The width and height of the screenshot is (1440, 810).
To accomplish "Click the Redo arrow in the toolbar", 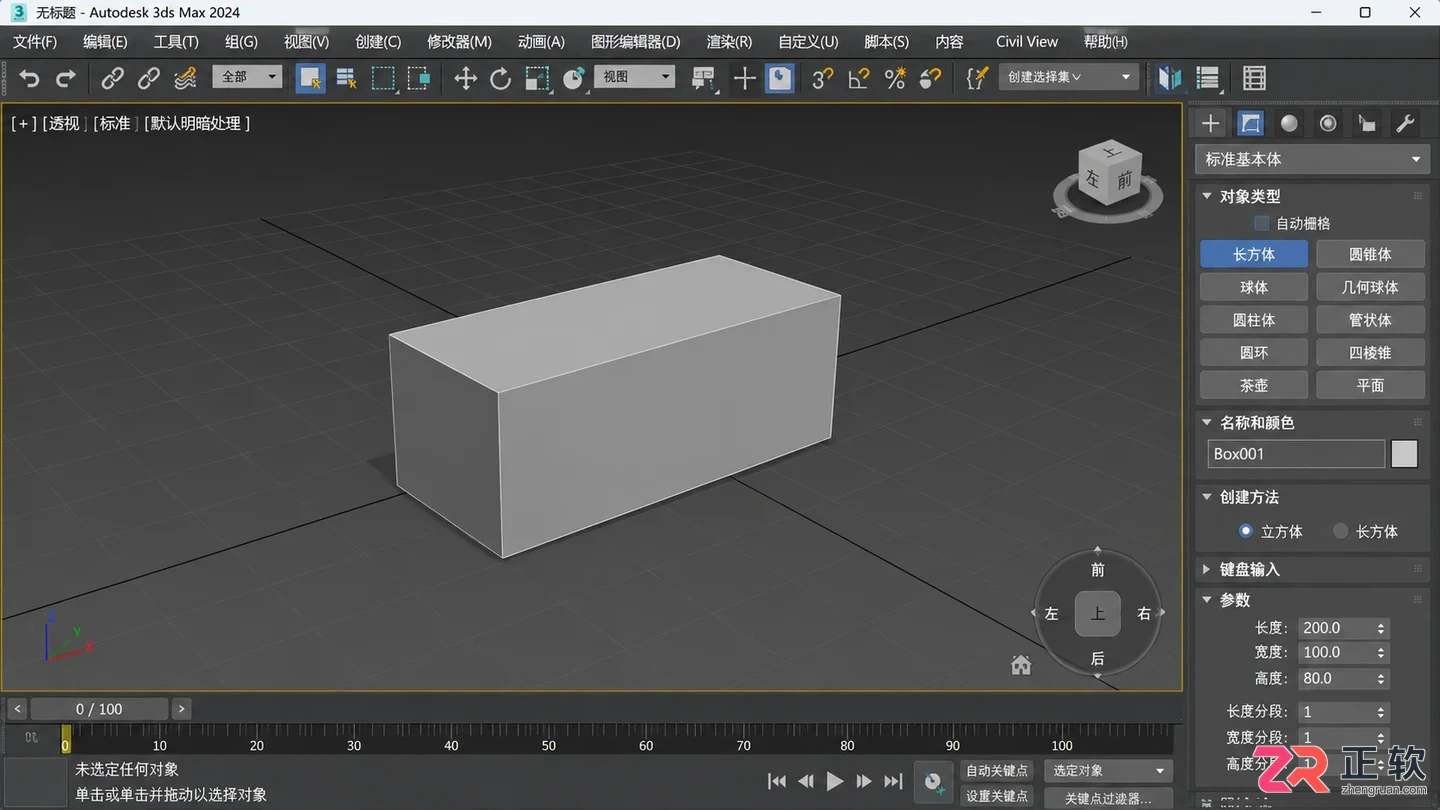I will [66, 78].
